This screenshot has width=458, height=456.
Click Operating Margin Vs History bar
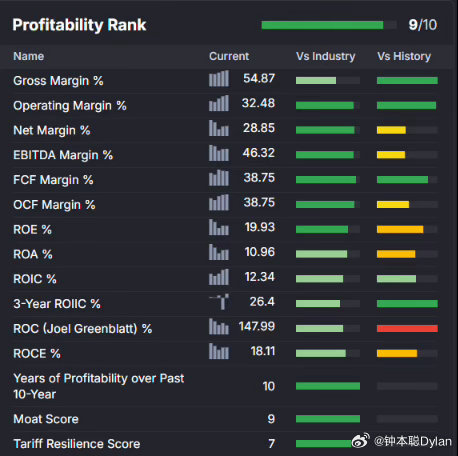407,105
